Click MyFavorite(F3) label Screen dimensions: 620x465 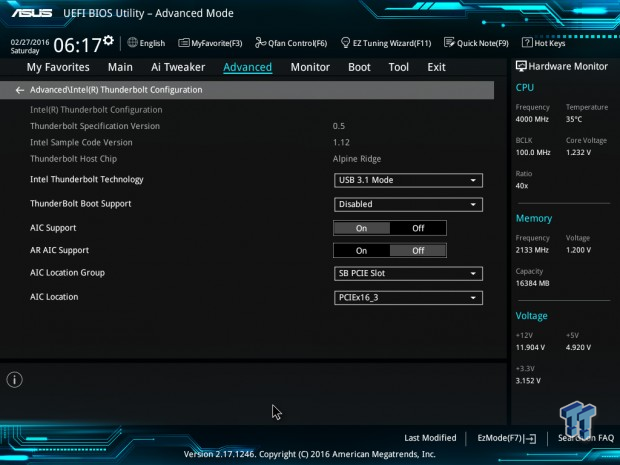pyautogui.click(x=217, y=43)
